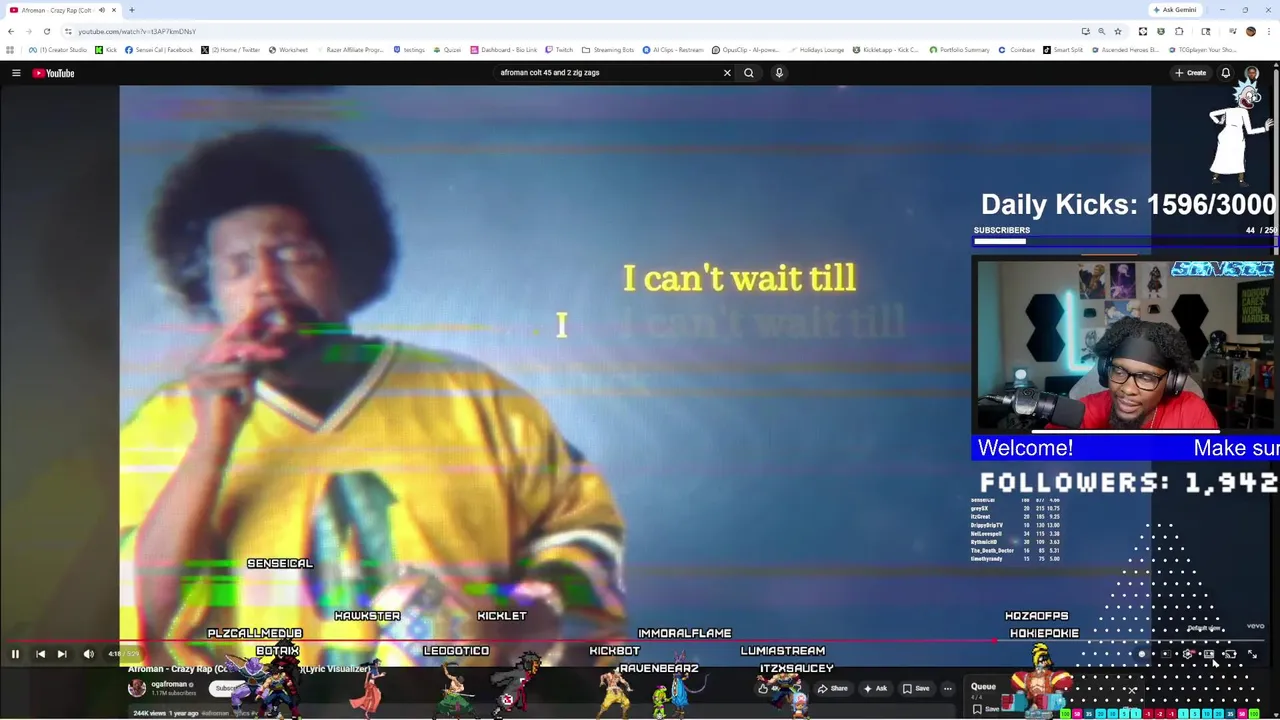Screen dimensions: 1280x720
Task: Open the Creator Studio bookmark
Action: [x=58, y=50]
